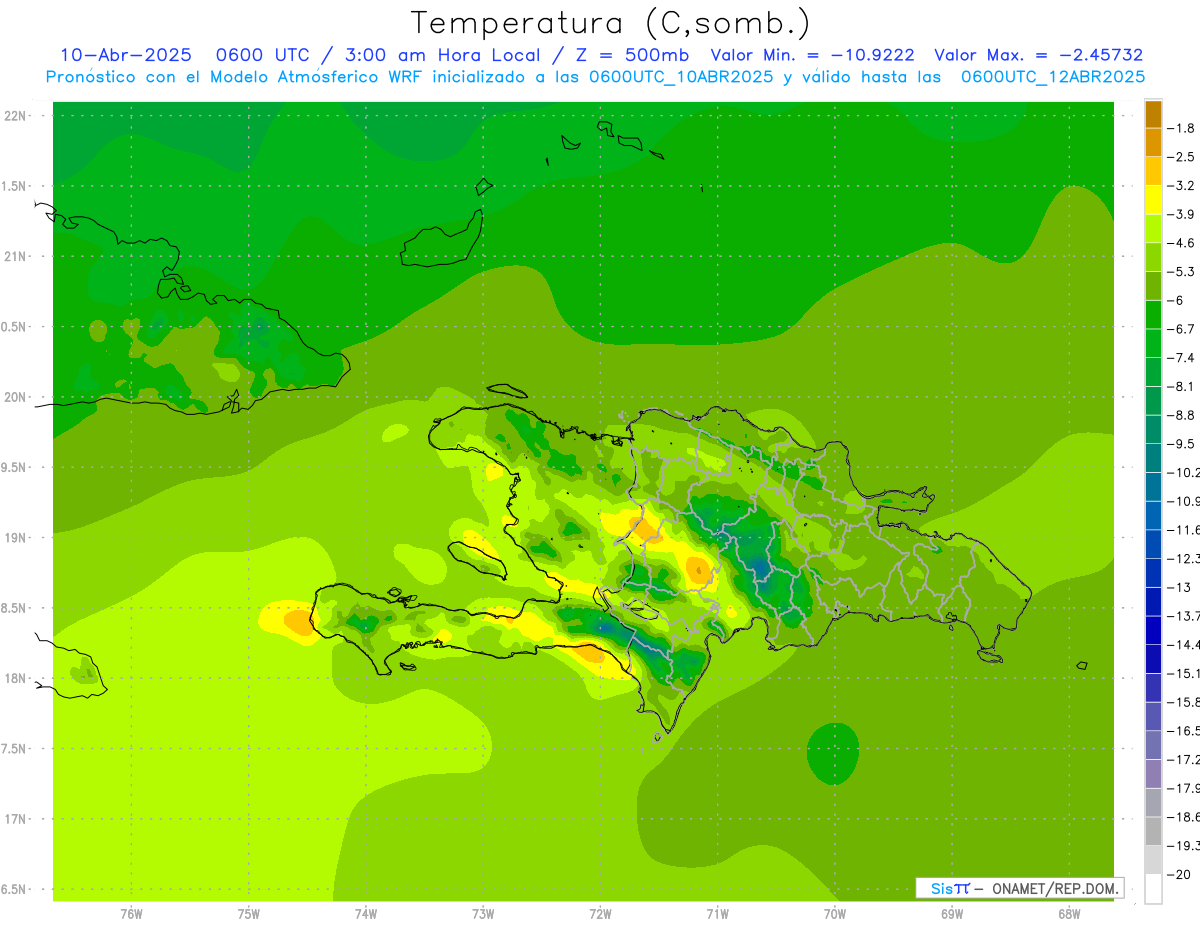Click the 'Temperatura (C,somb.)' title
The width and height of the screenshot is (1200, 927).
click(610, 23)
